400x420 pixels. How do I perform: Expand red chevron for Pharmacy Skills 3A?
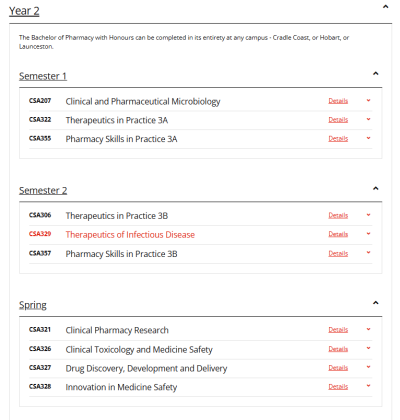coord(368,138)
